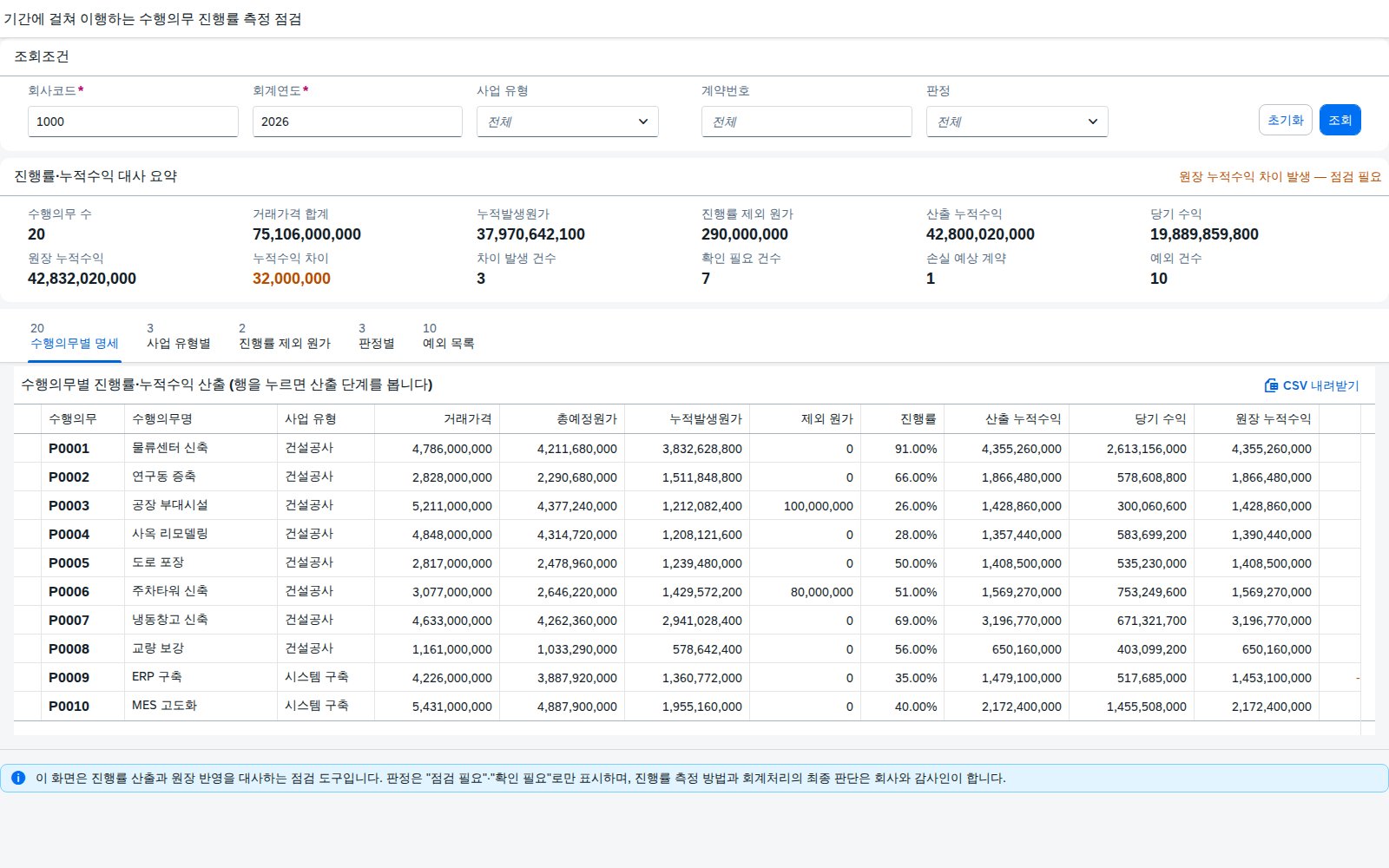Click the 누적발생원가 summary value 37,970,642,100
This screenshot has width=1389, height=868.
pyautogui.click(x=530, y=234)
